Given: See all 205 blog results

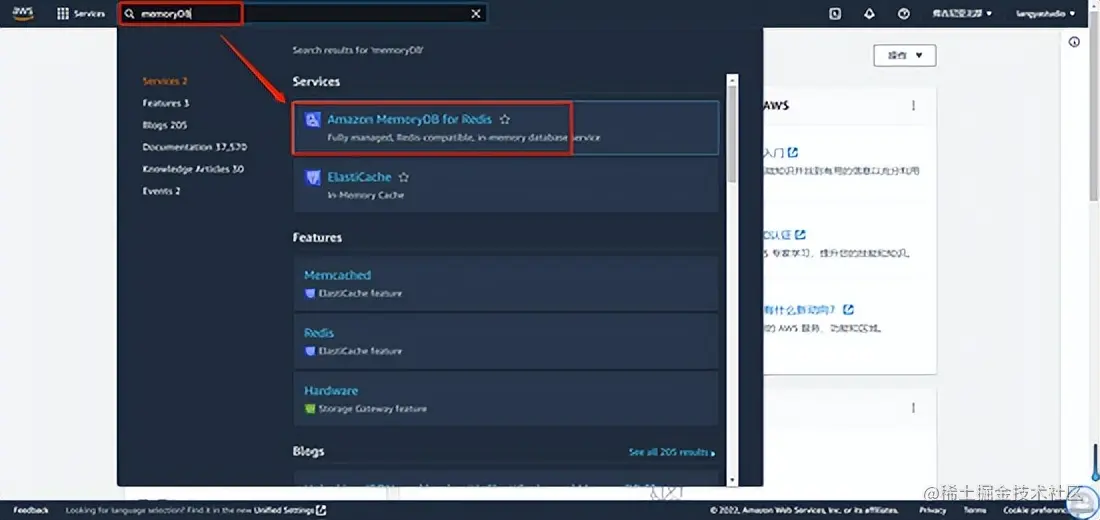Looking at the screenshot, I should [671, 453].
